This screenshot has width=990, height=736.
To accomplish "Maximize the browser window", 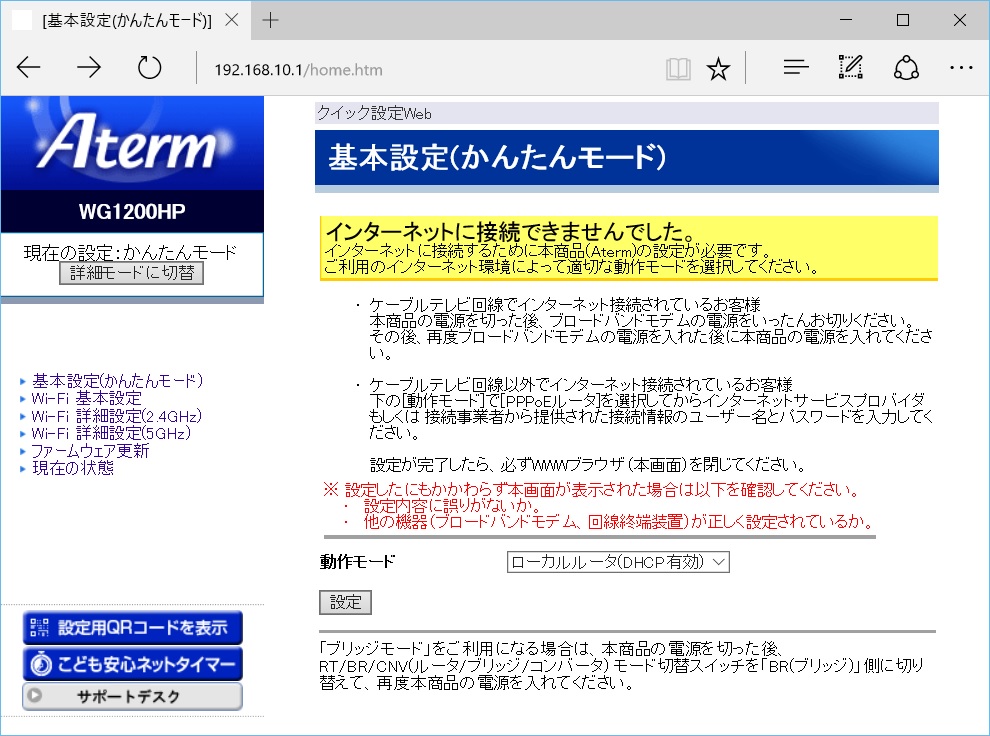I will pos(903,20).
